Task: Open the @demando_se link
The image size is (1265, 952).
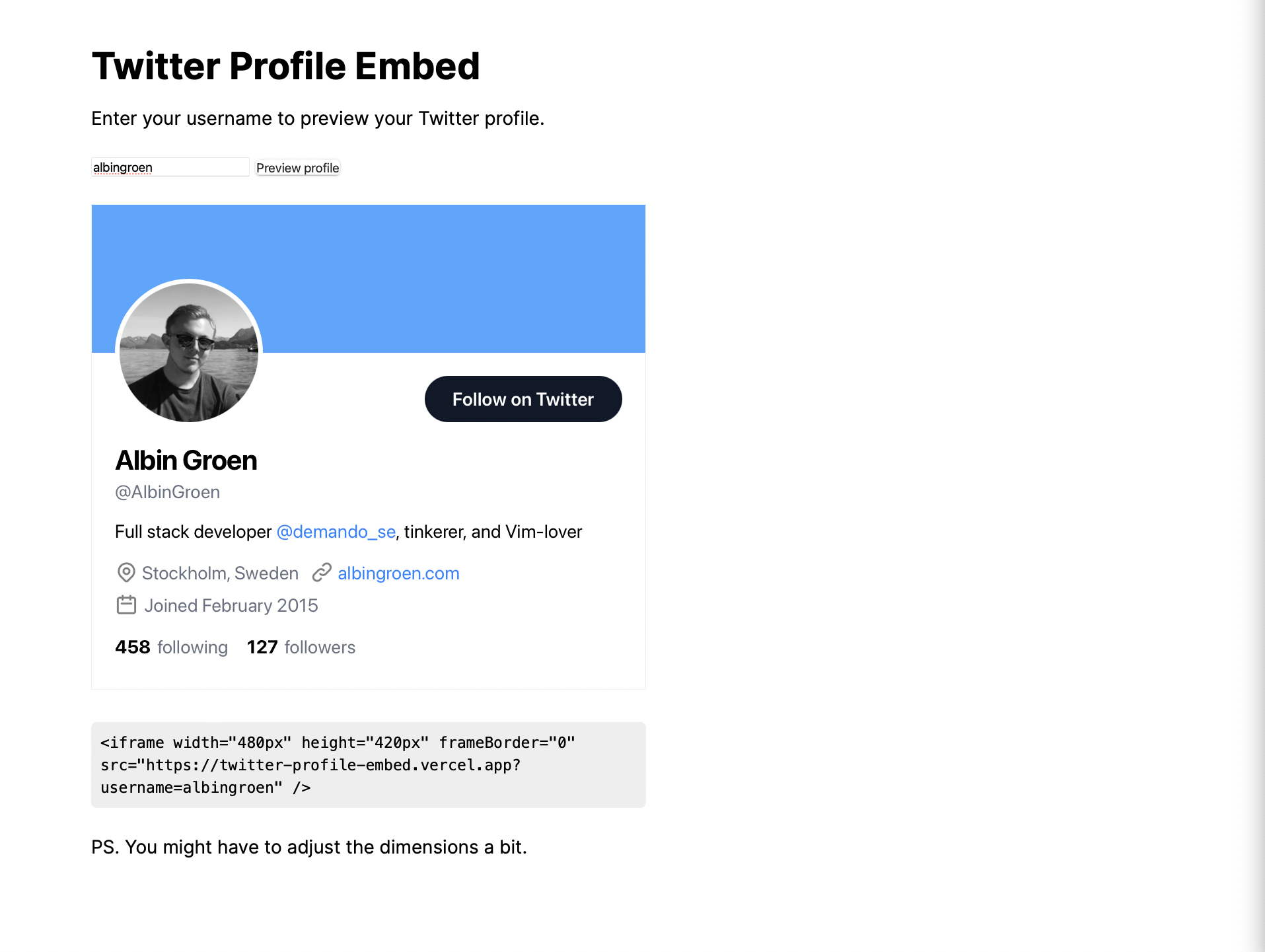Action: pos(335,531)
